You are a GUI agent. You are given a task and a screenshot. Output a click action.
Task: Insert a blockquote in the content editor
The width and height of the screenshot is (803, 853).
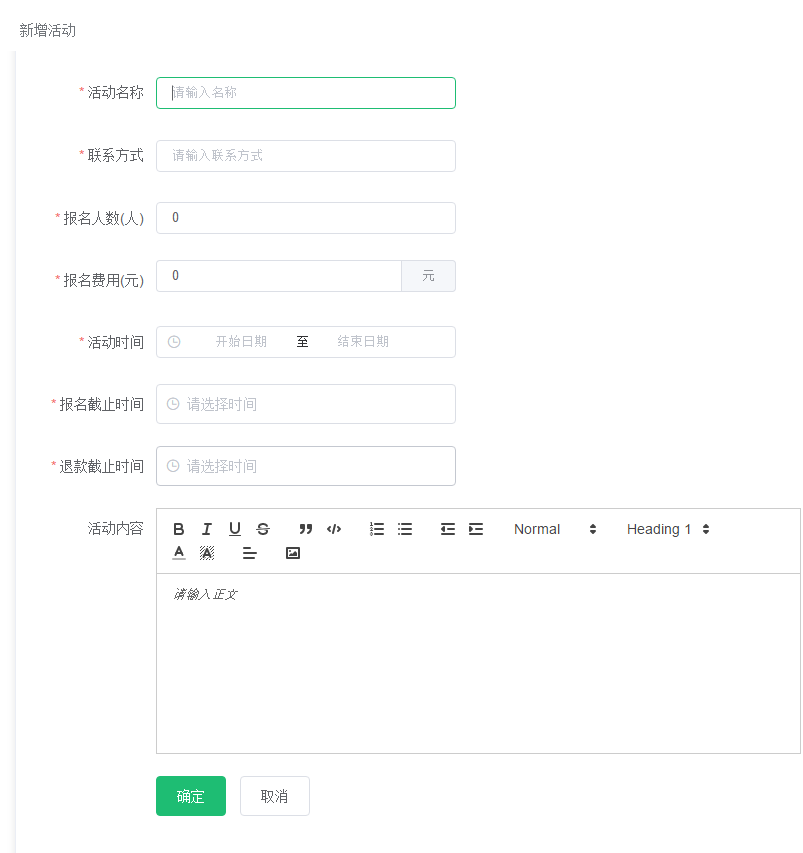306,529
